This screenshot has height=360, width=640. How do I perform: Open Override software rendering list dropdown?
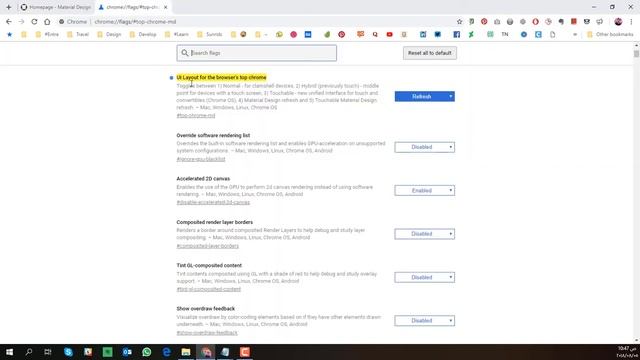(424, 147)
